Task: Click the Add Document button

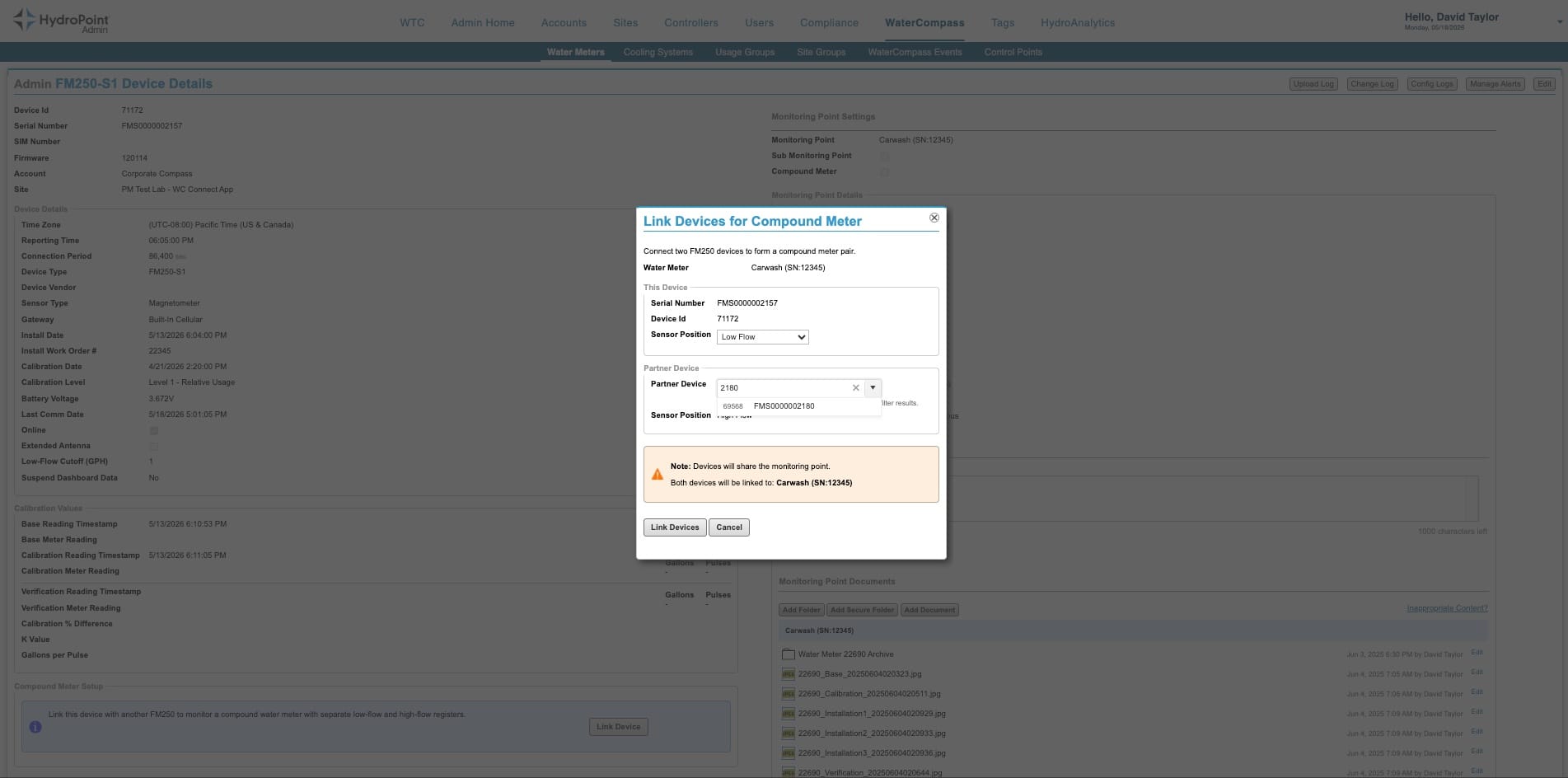Action: [x=929, y=610]
